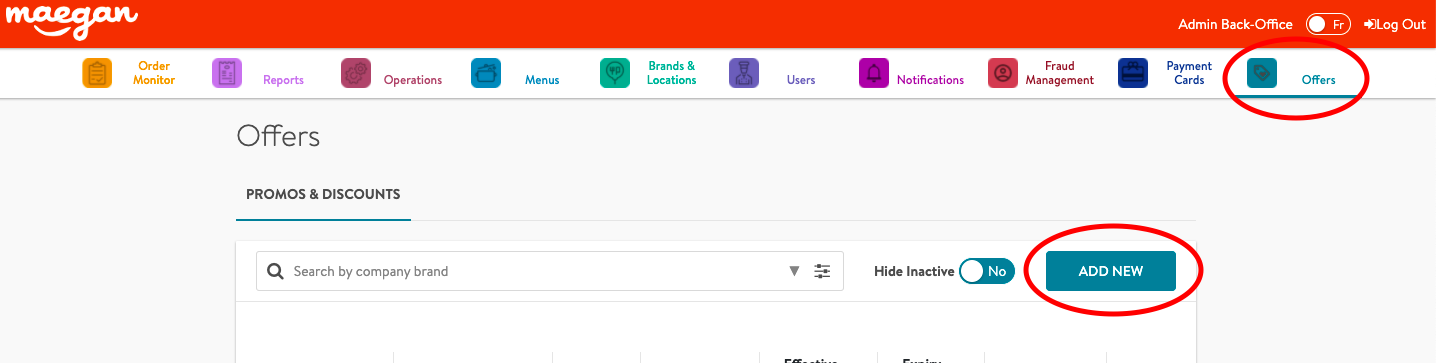Click the Admin Back-Office text
The image size is (1436, 363).
[1235, 24]
